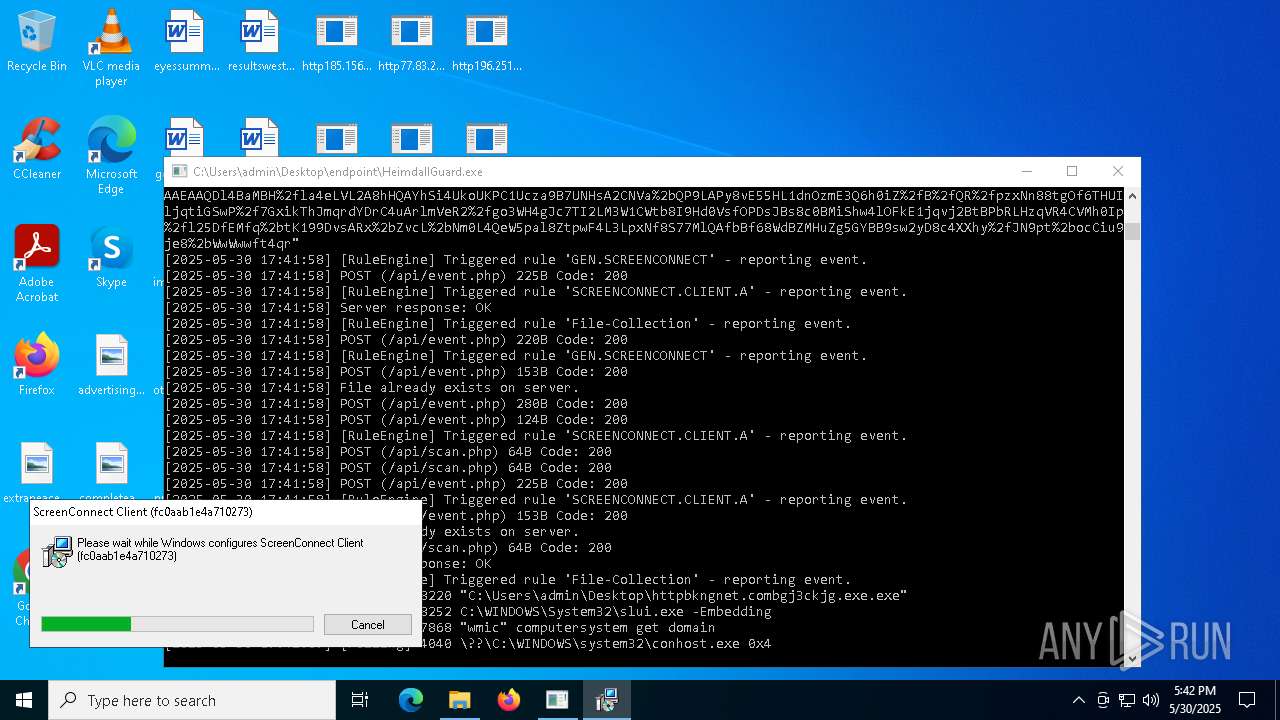
Task: Open the network status tray icon
Action: tap(1127, 700)
